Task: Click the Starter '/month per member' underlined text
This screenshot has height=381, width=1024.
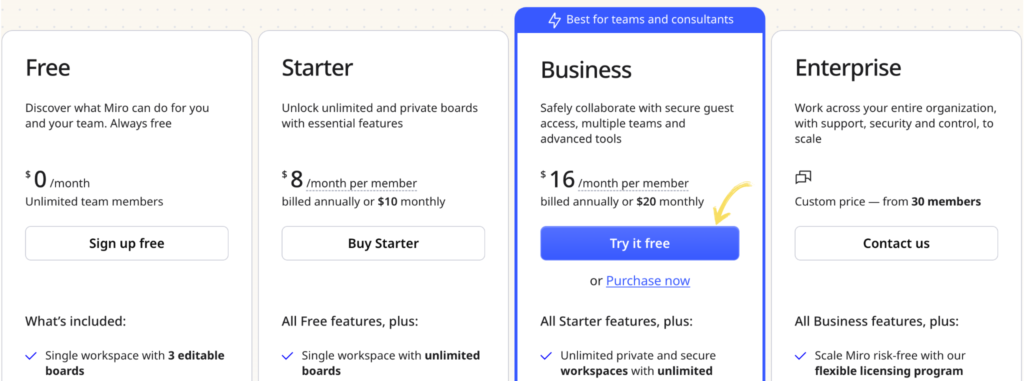Action: point(362,183)
